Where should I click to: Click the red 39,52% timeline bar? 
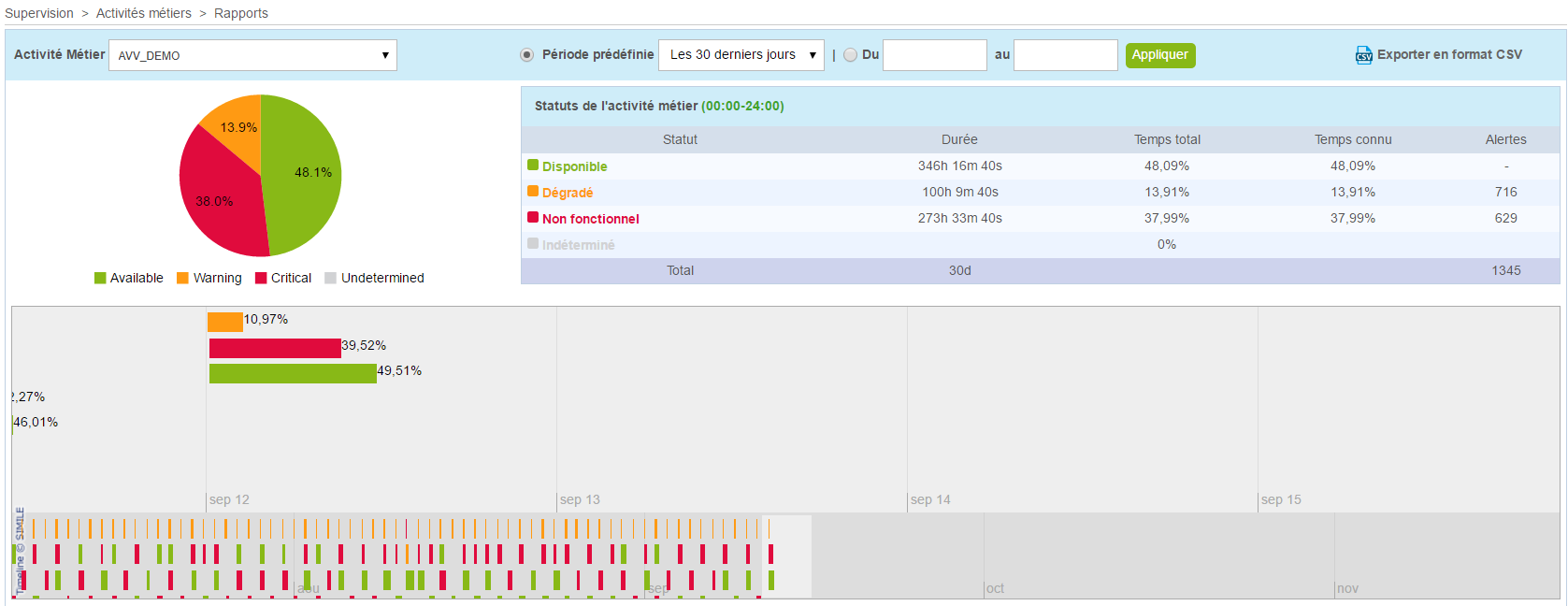pos(275,348)
